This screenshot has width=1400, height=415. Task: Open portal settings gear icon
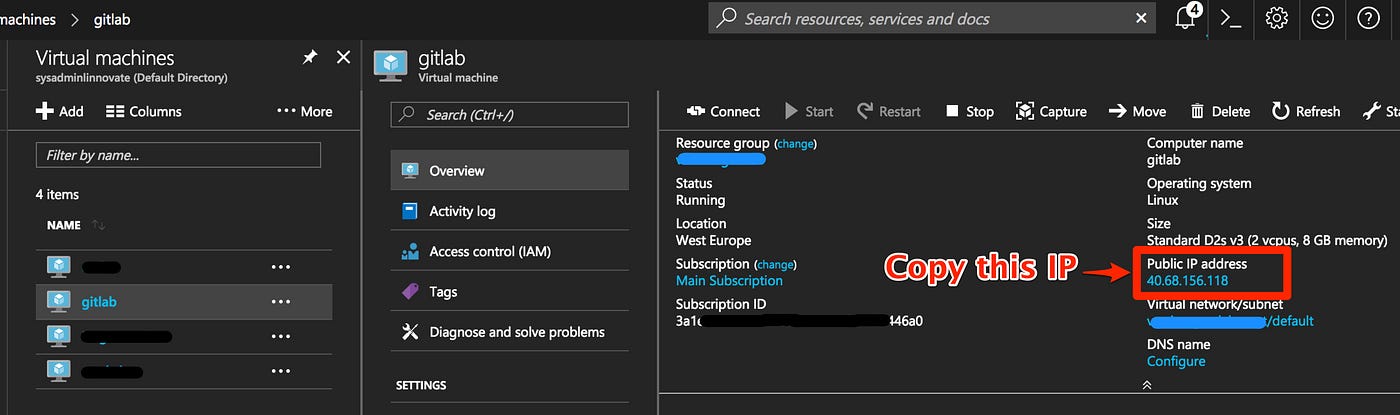pos(1276,18)
